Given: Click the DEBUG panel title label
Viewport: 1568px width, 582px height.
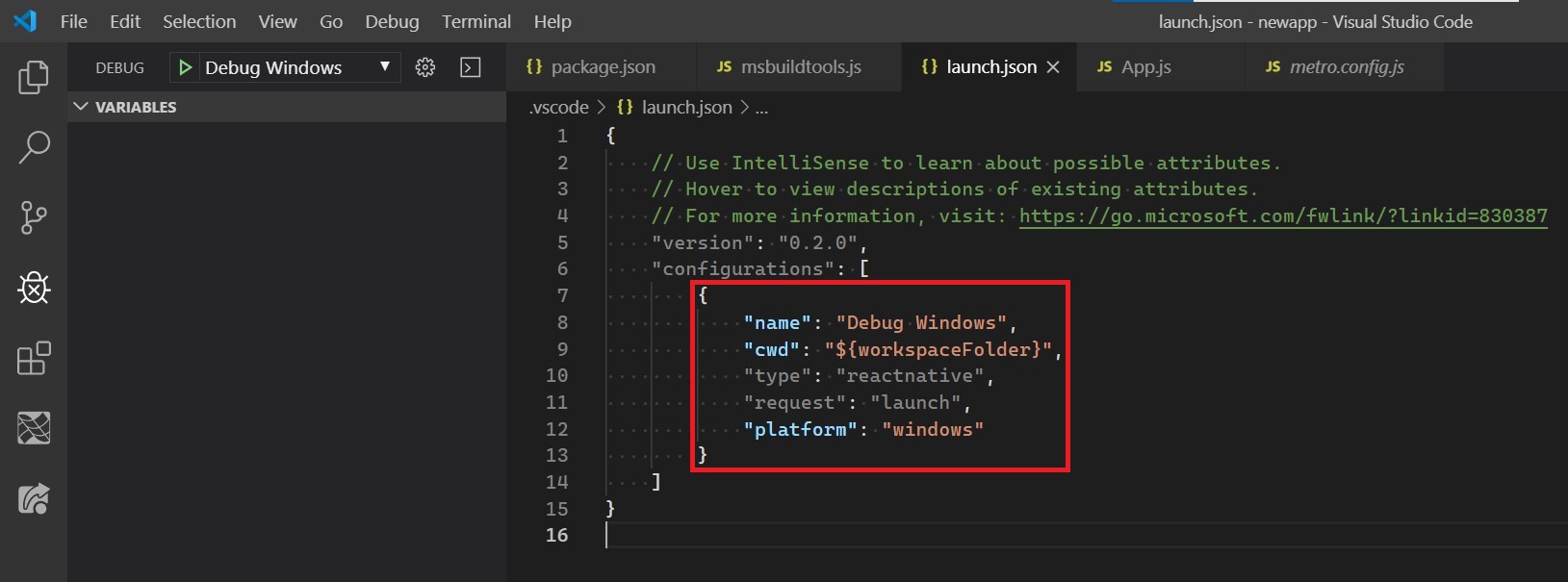Looking at the screenshot, I should click(120, 67).
